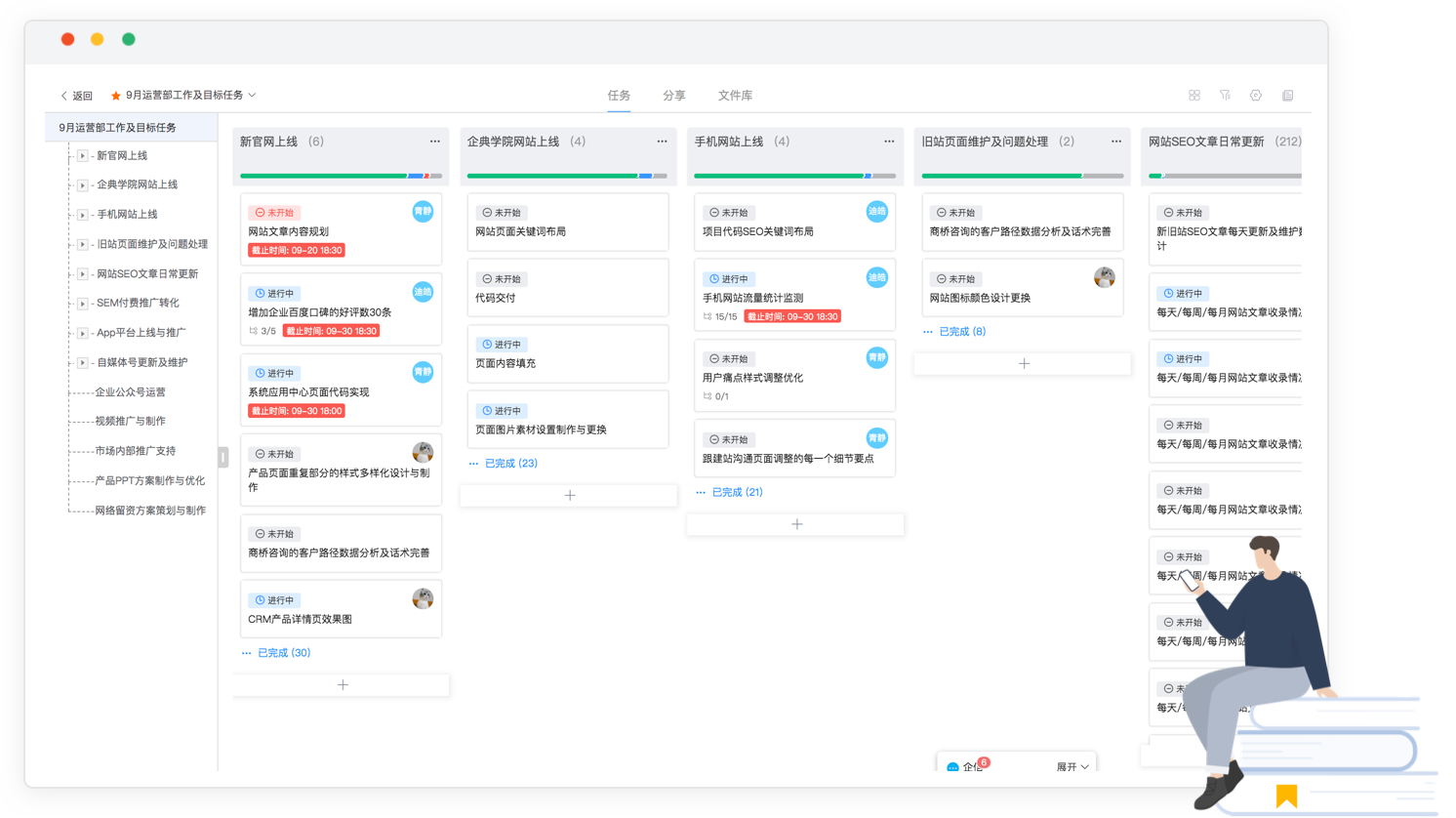Click the photo avatar on 产品页面重复部分的样式多样化设计与制作 card

tap(423, 452)
